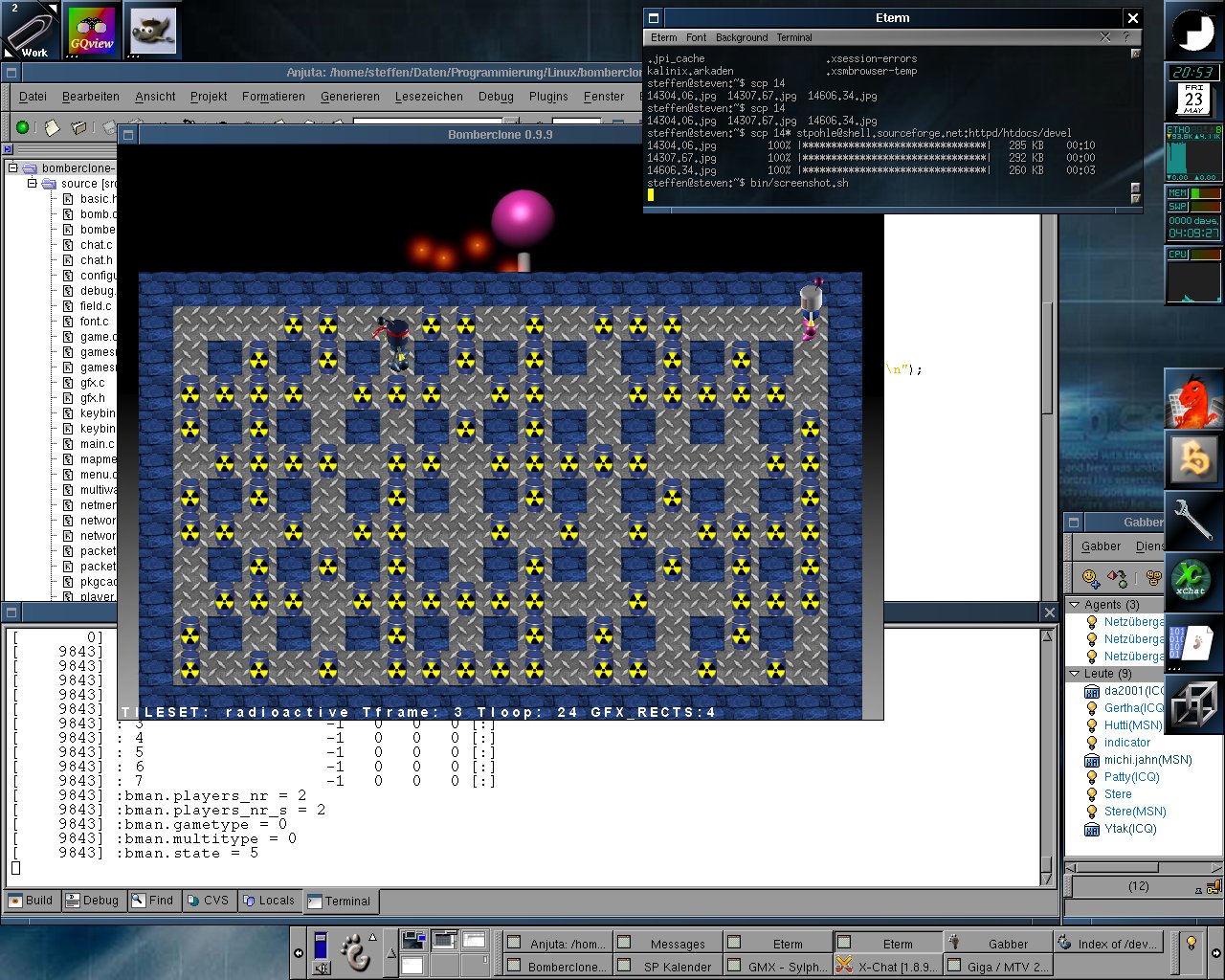Open the Datei menu in Anjuta
Viewport: 1225px width, 980px height.
click(x=33, y=97)
